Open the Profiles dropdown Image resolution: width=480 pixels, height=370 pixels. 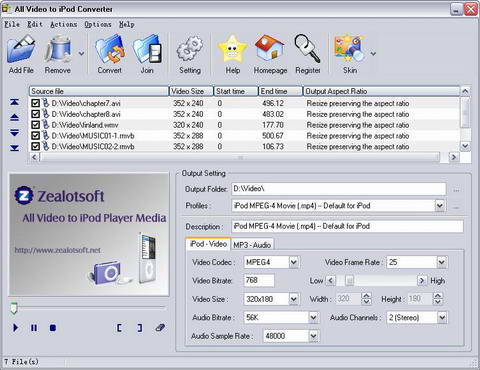pyautogui.click(x=440, y=205)
